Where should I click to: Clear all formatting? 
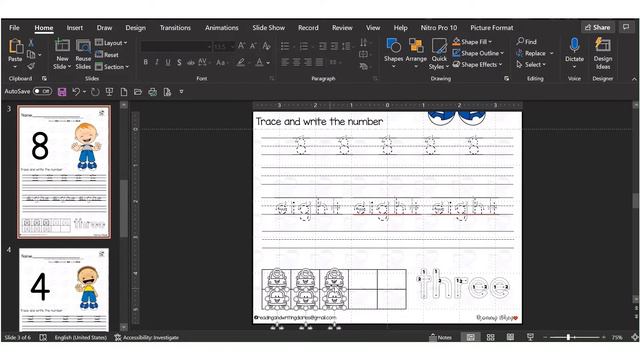tap(266, 46)
